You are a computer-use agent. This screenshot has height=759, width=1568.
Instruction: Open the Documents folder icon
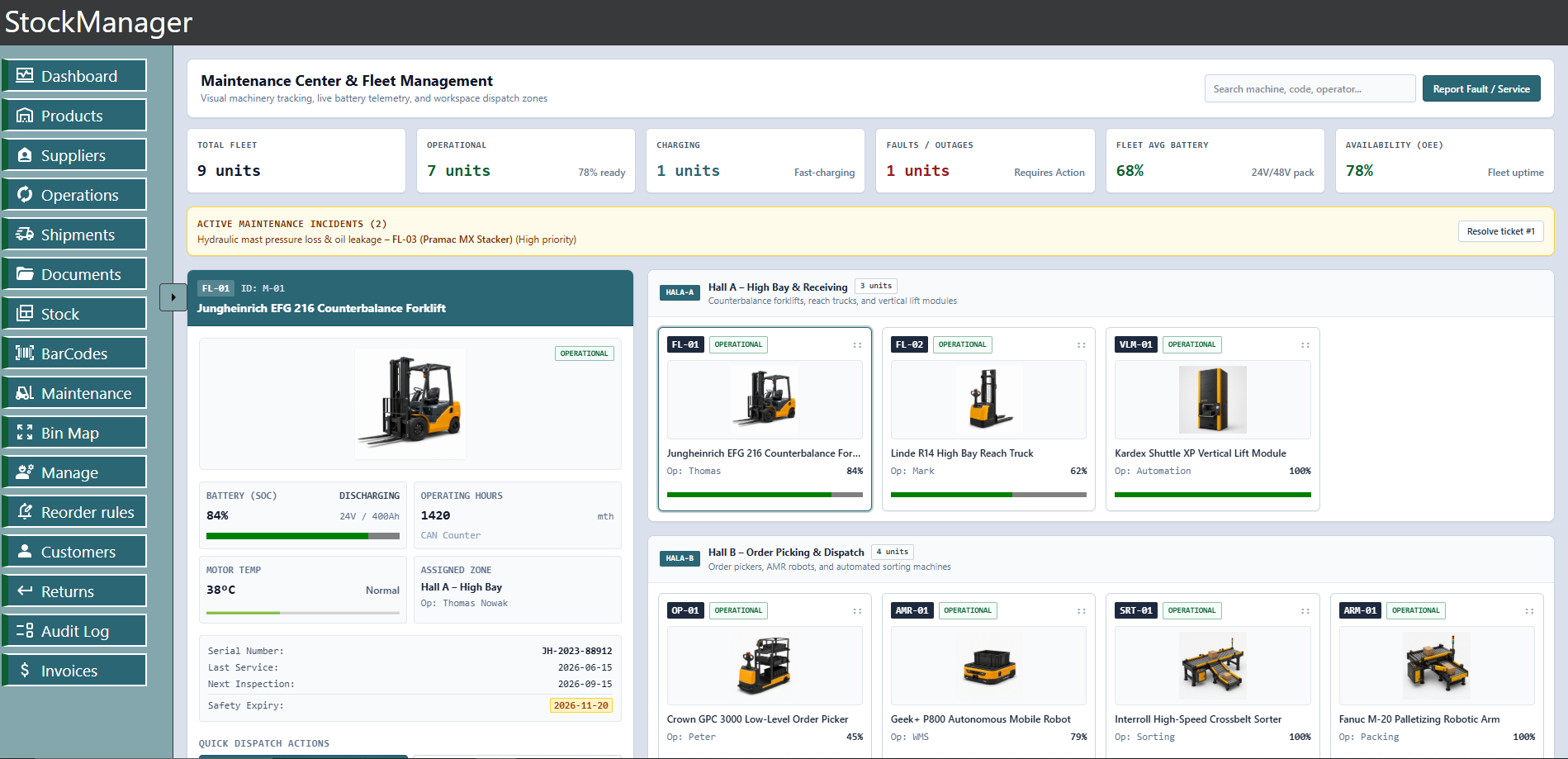click(25, 273)
